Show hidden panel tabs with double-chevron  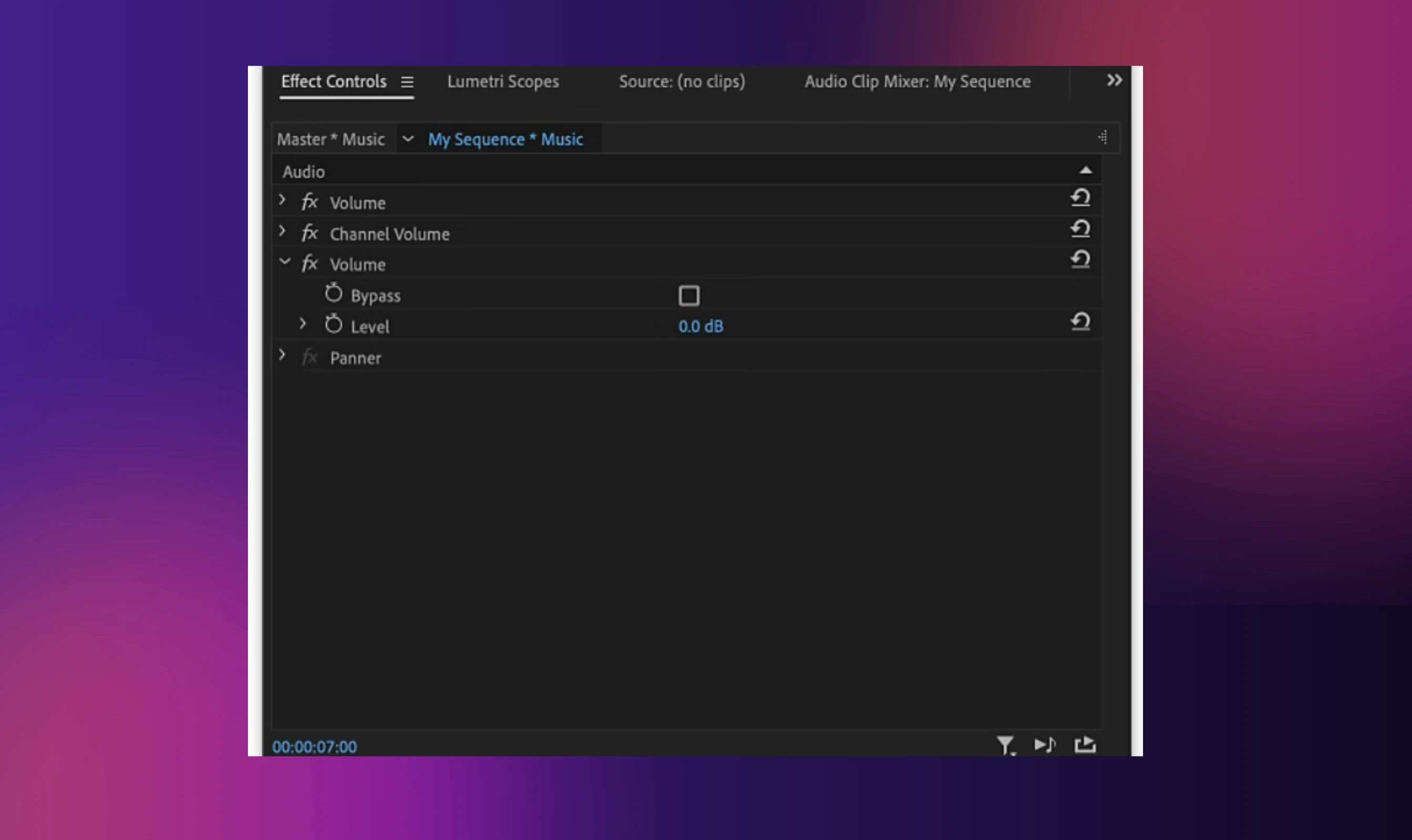(1114, 80)
